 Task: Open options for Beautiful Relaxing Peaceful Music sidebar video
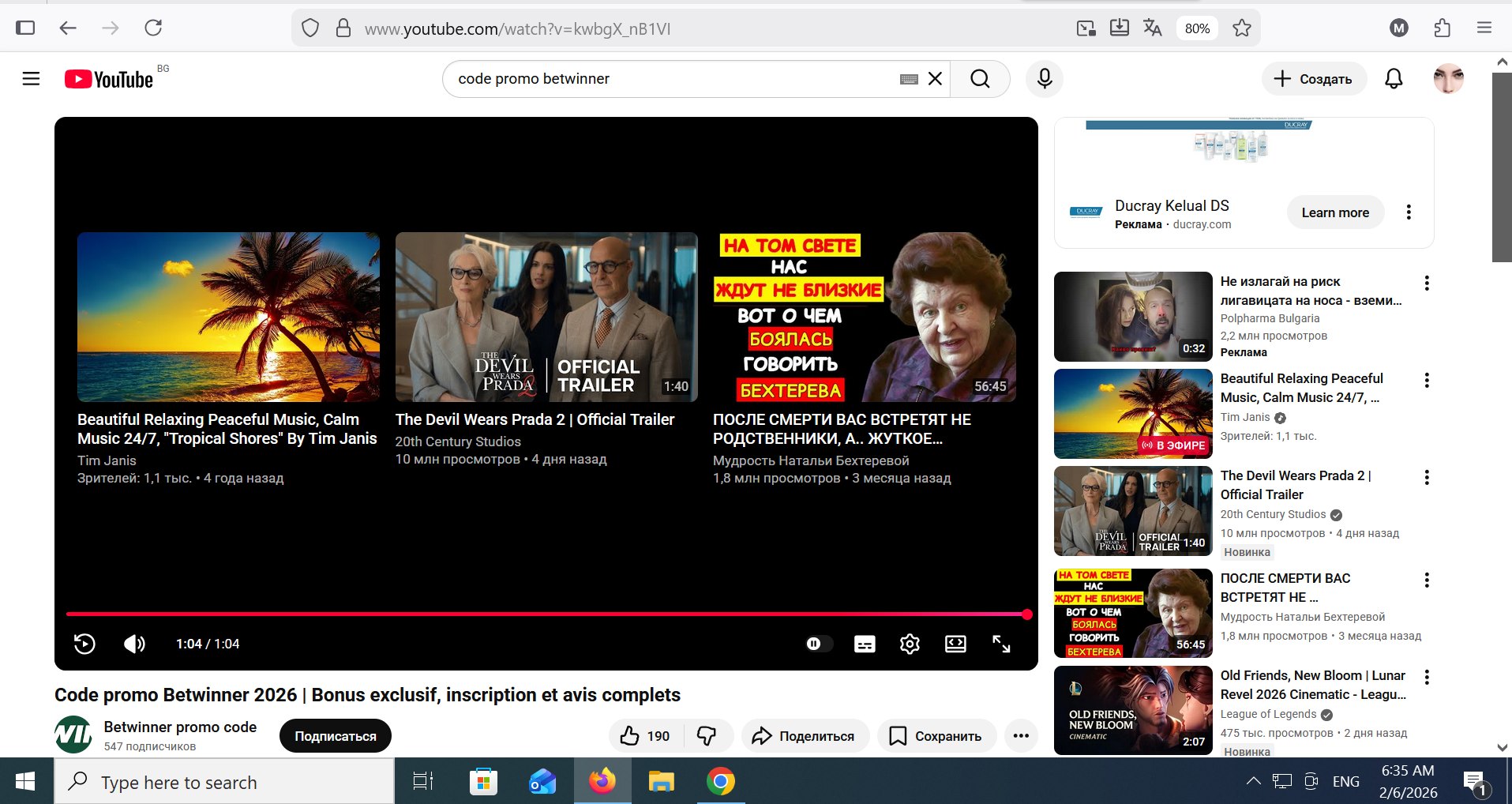pos(1427,380)
